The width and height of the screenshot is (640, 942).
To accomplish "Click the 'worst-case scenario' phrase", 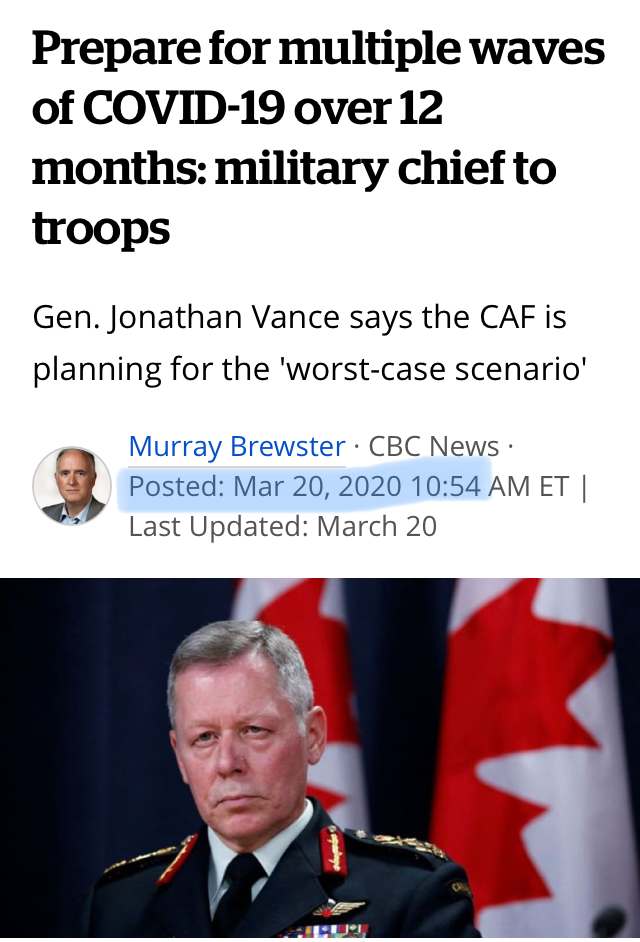I will (434, 369).
